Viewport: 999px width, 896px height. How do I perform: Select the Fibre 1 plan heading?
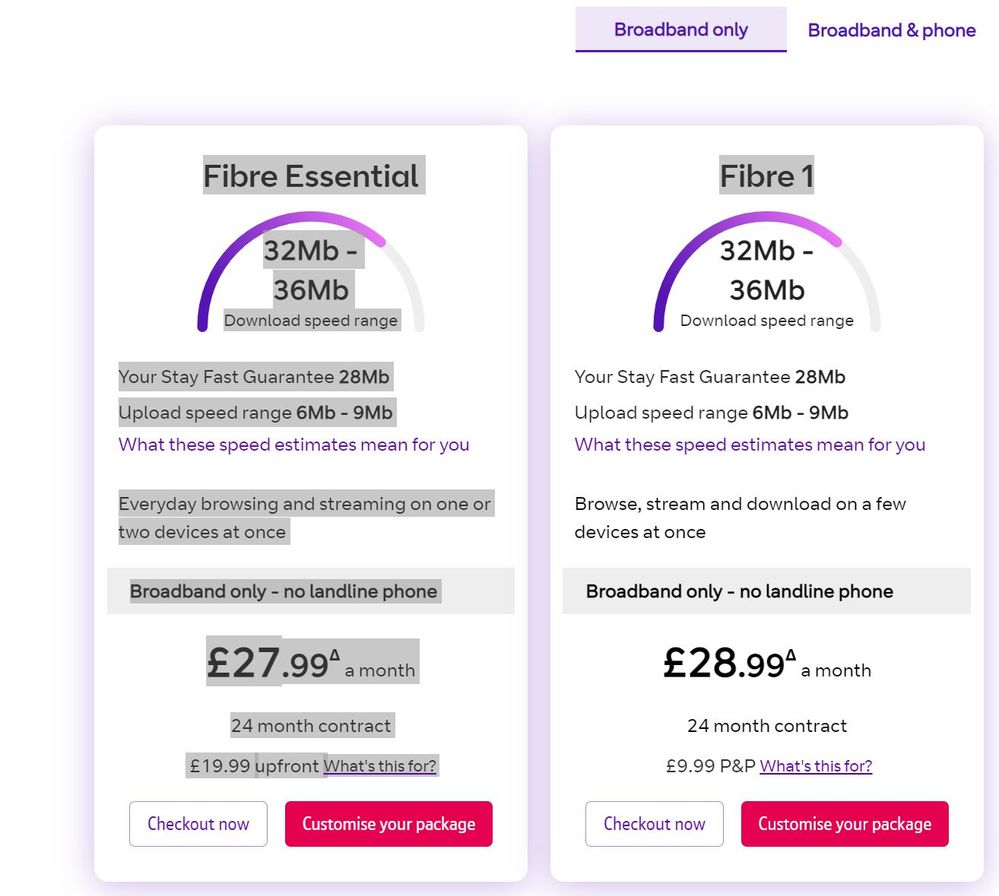[x=767, y=177]
